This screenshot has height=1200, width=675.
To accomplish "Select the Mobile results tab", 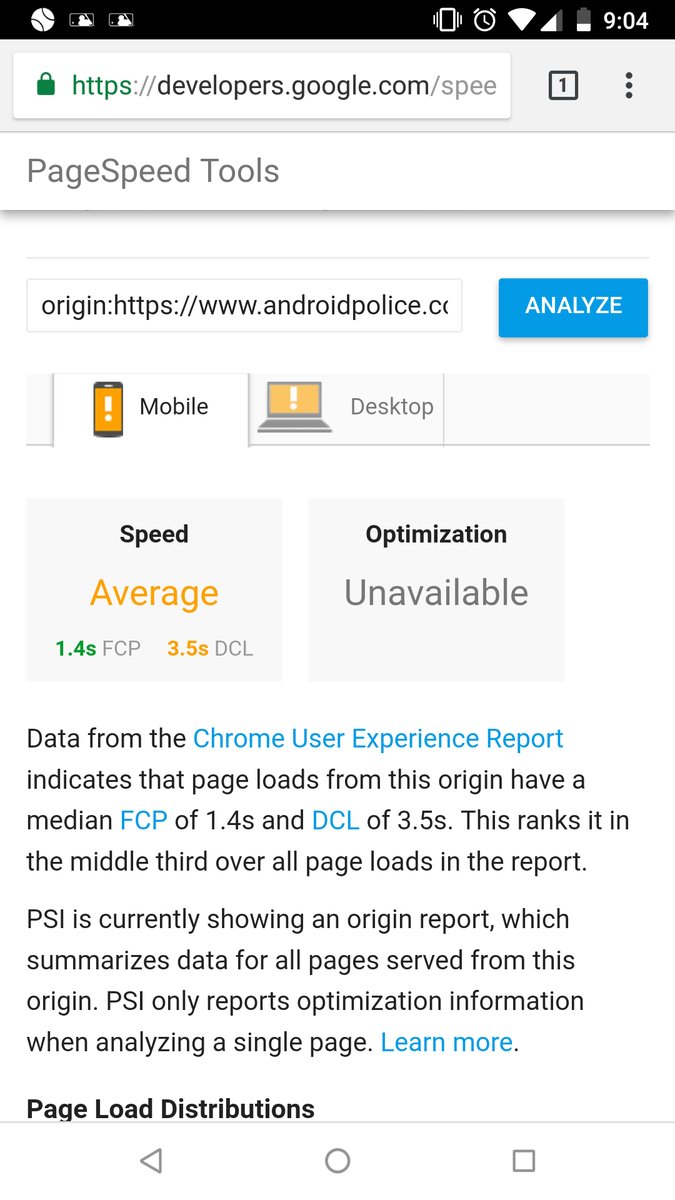I will click(173, 407).
